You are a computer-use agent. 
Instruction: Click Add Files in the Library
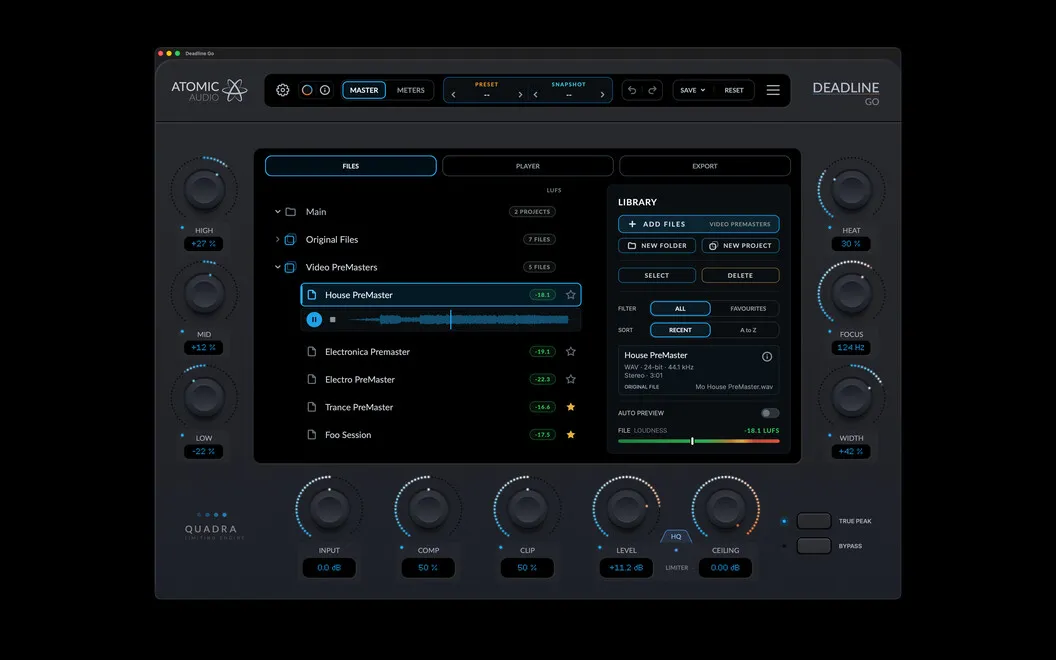click(x=698, y=224)
